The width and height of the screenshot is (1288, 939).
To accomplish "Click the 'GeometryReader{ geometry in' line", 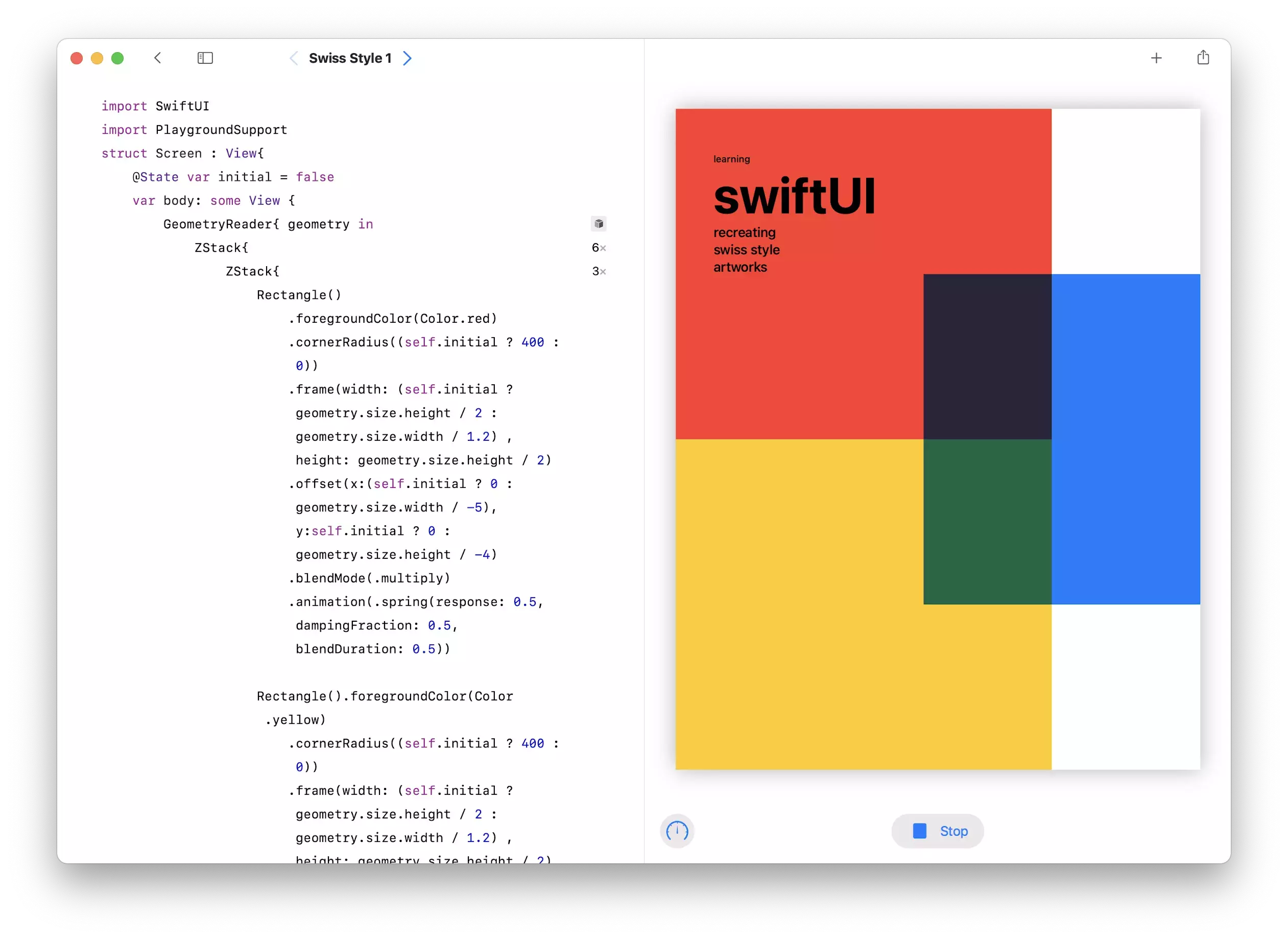I will [268, 224].
